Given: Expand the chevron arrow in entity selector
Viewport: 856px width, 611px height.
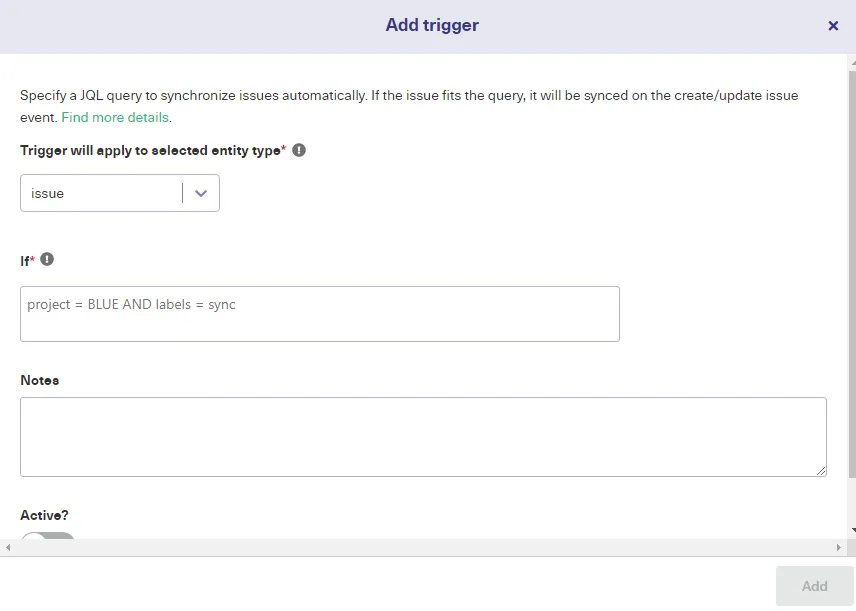Looking at the screenshot, I should [201, 193].
